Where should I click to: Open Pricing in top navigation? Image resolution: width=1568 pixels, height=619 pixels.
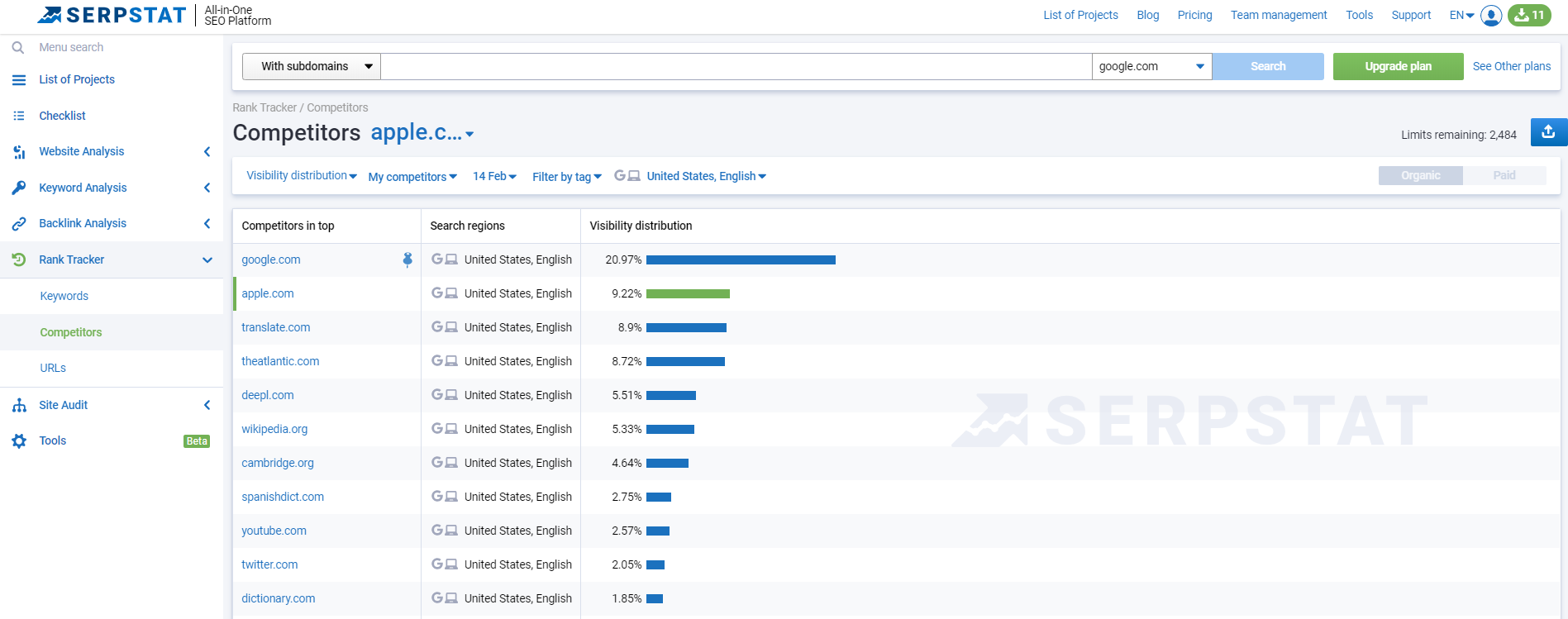tap(1194, 15)
